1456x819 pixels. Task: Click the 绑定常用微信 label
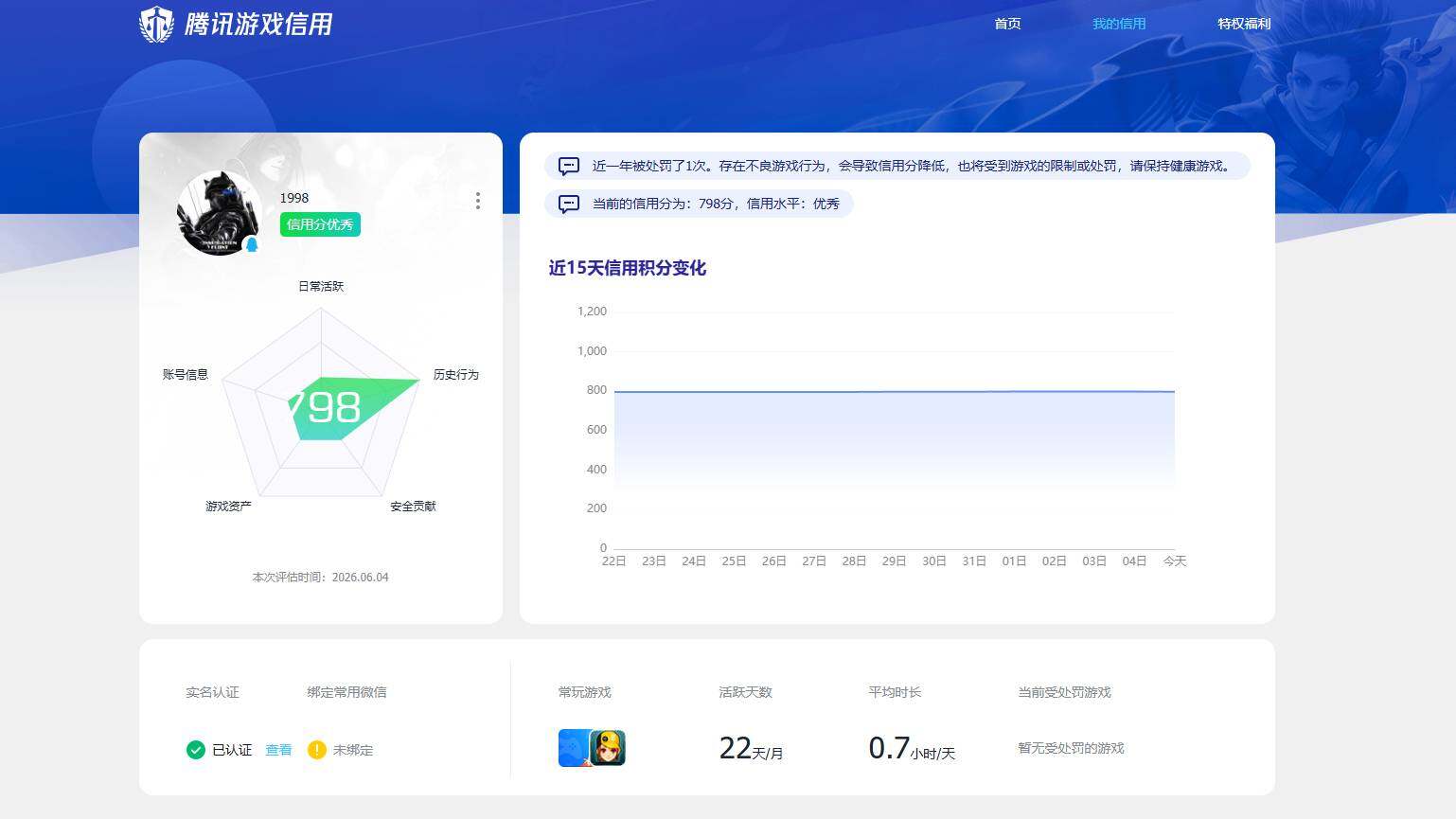tap(346, 692)
